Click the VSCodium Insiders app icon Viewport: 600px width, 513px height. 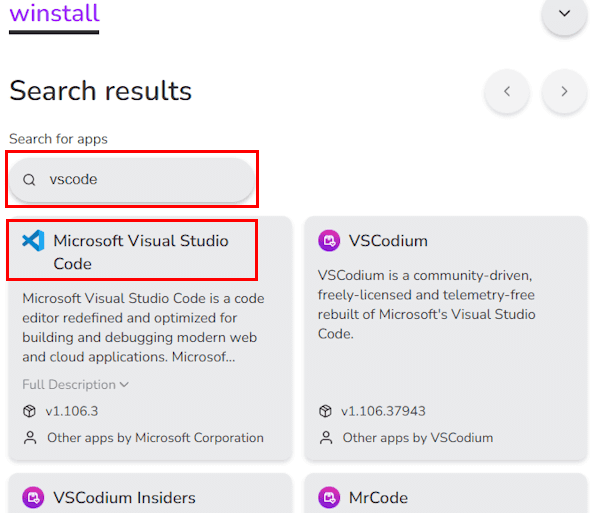pyautogui.click(x=33, y=497)
